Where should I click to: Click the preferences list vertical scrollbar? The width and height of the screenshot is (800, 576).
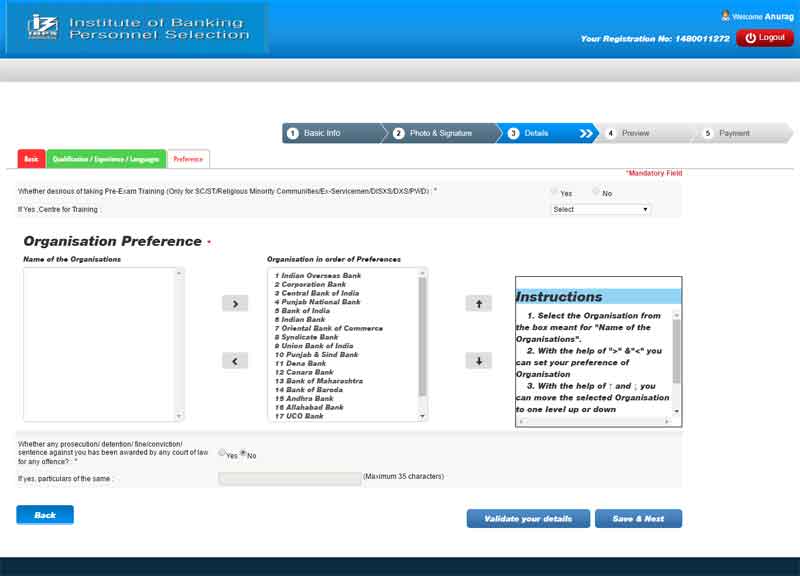click(422, 337)
